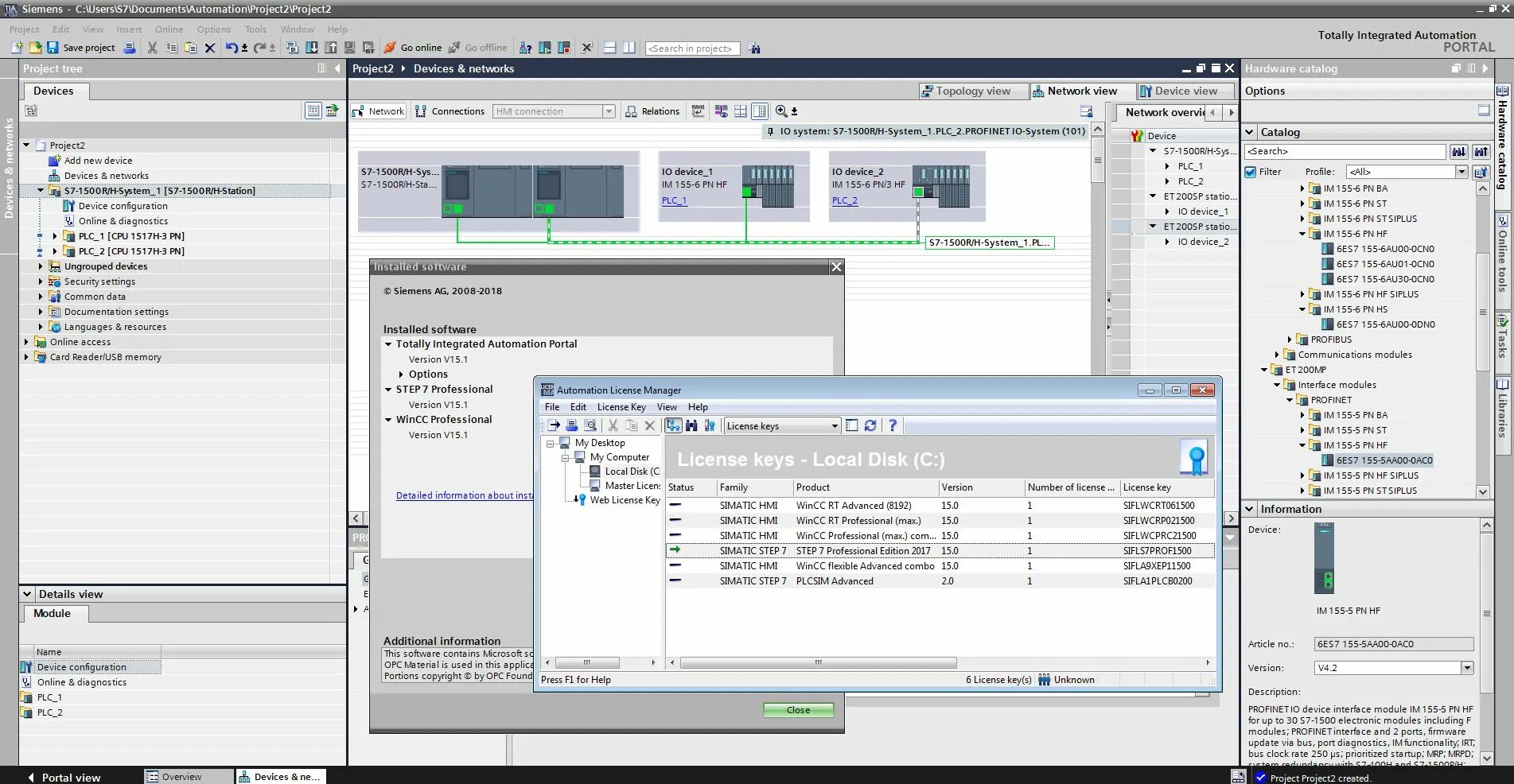The height and width of the screenshot is (784, 1514).
Task: Click the zoom magnifier icon in network toolbar
Action: (x=781, y=111)
